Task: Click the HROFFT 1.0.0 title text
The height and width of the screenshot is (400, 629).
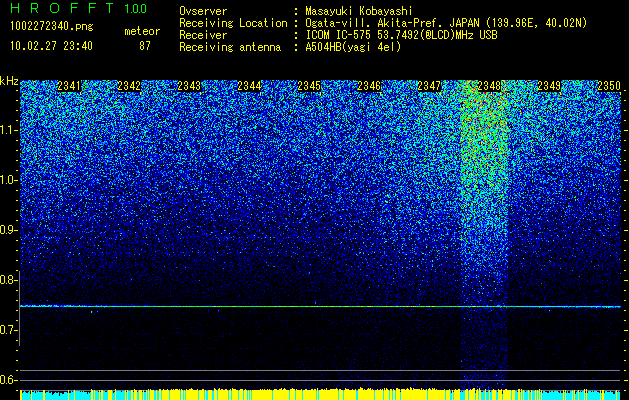Action: tap(79, 8)
